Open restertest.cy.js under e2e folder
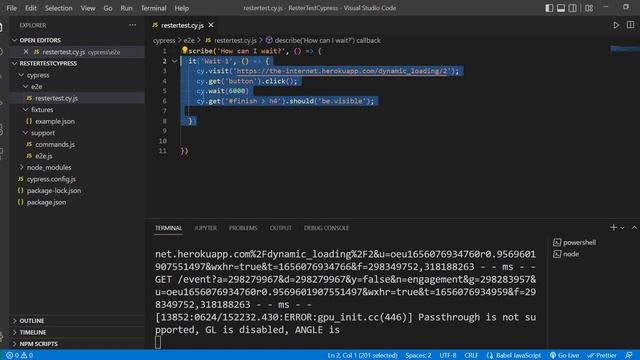The width and height of the screenshot is (640, 360). click(x=56, y=98)
